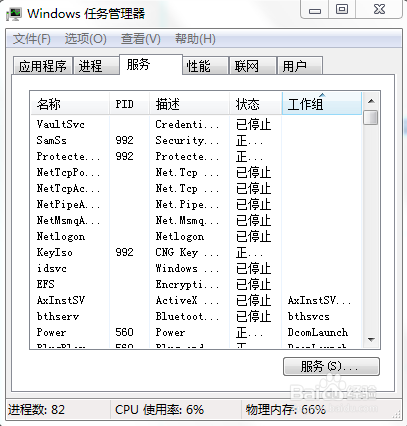The height and width of the screenshot is (426, 407).
Task: Sort by the 状态 column header
Action: (x=256, y=104)
